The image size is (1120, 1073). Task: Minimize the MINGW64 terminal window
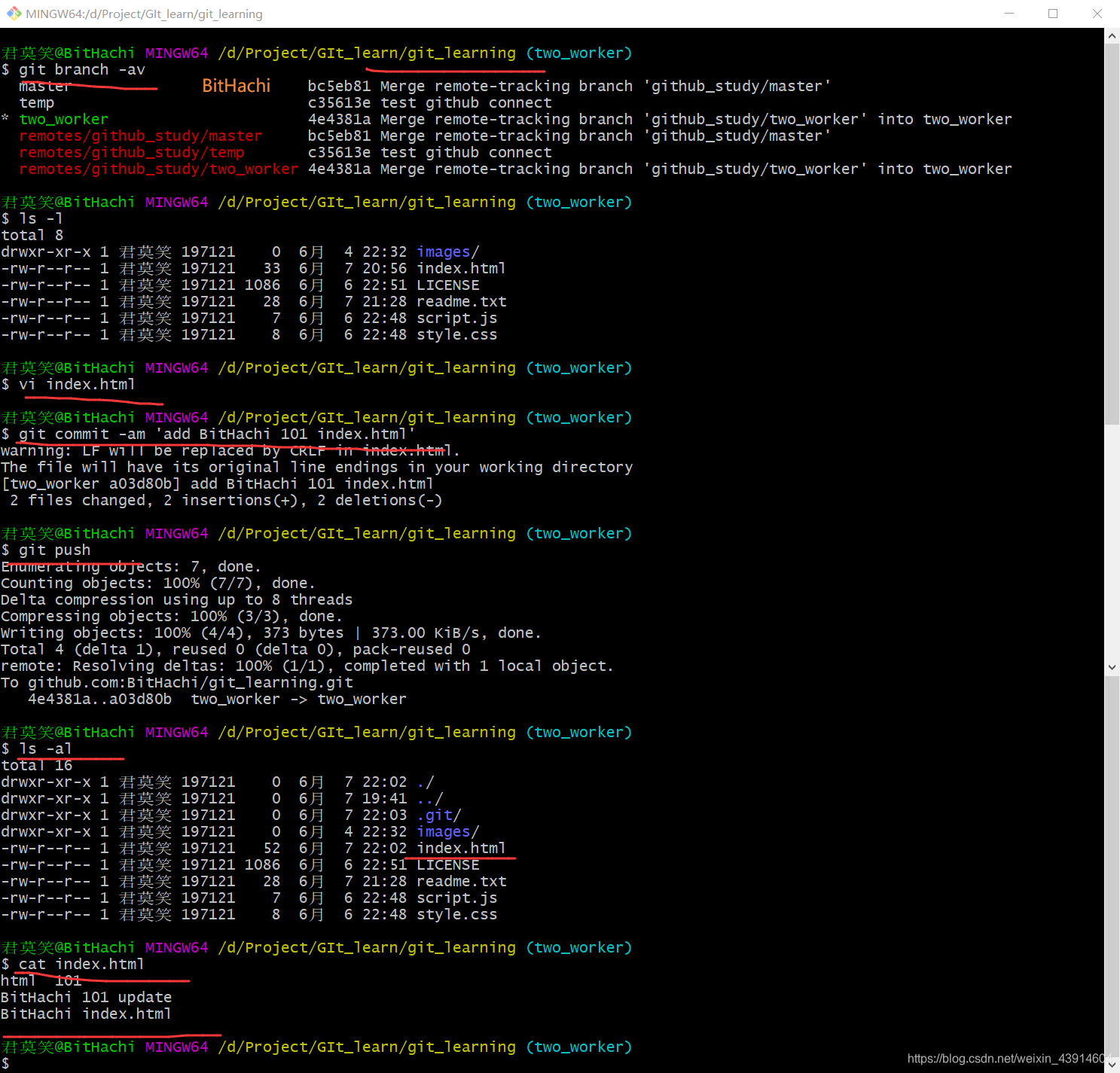click(1009, 14)
